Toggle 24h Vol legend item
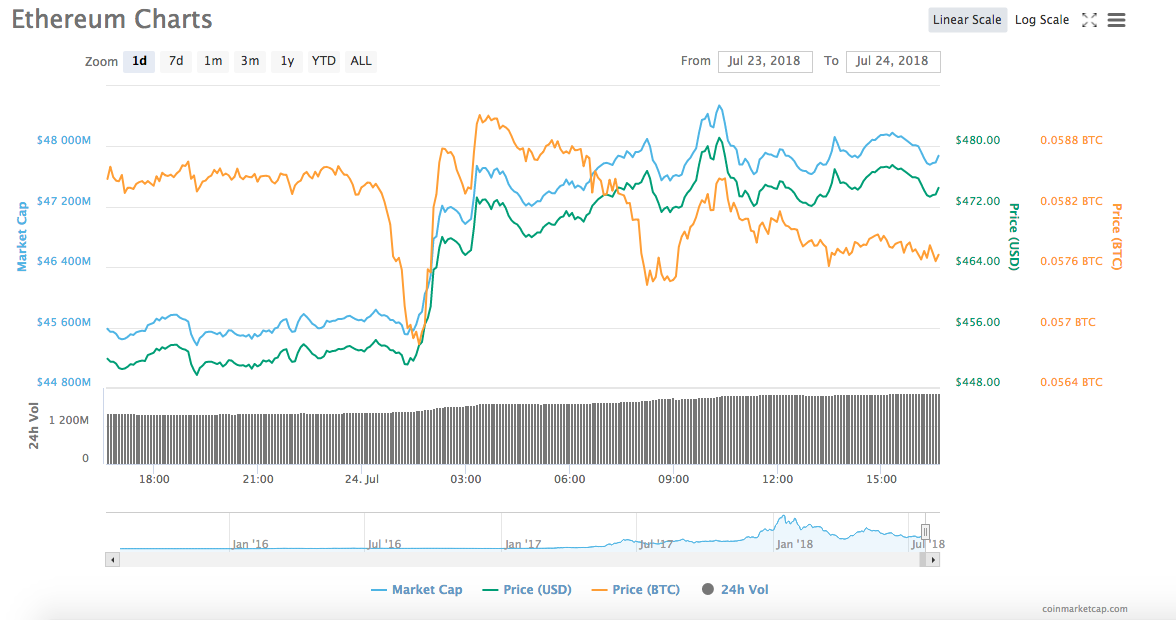This screenshot has width=1176, height=620. (x=736, y=590)
